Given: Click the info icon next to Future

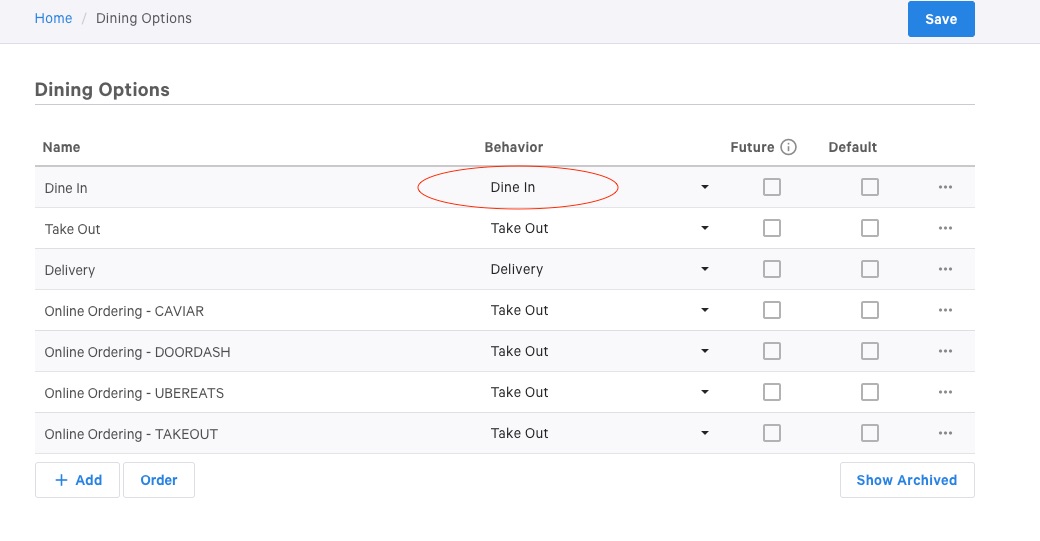Looking at the screenshot, I should click(788, 147).
